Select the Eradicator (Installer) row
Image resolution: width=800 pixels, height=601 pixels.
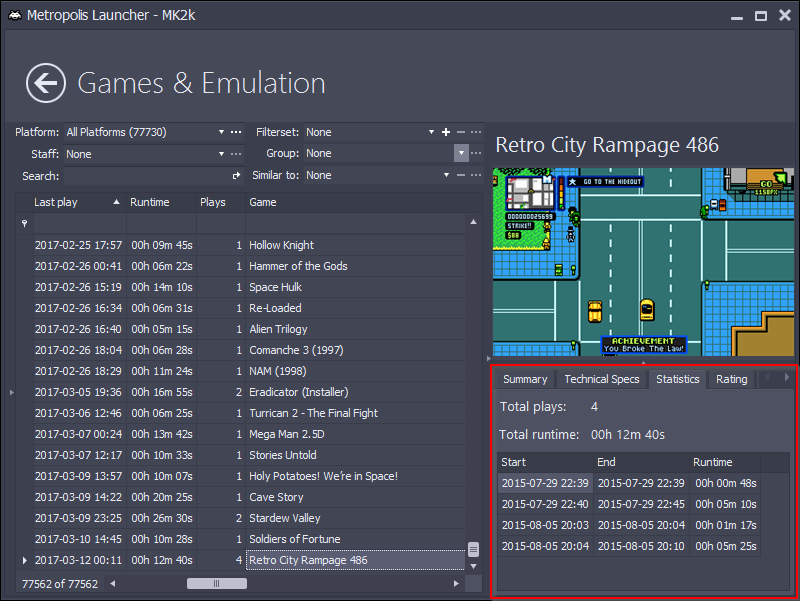[249, 392]
